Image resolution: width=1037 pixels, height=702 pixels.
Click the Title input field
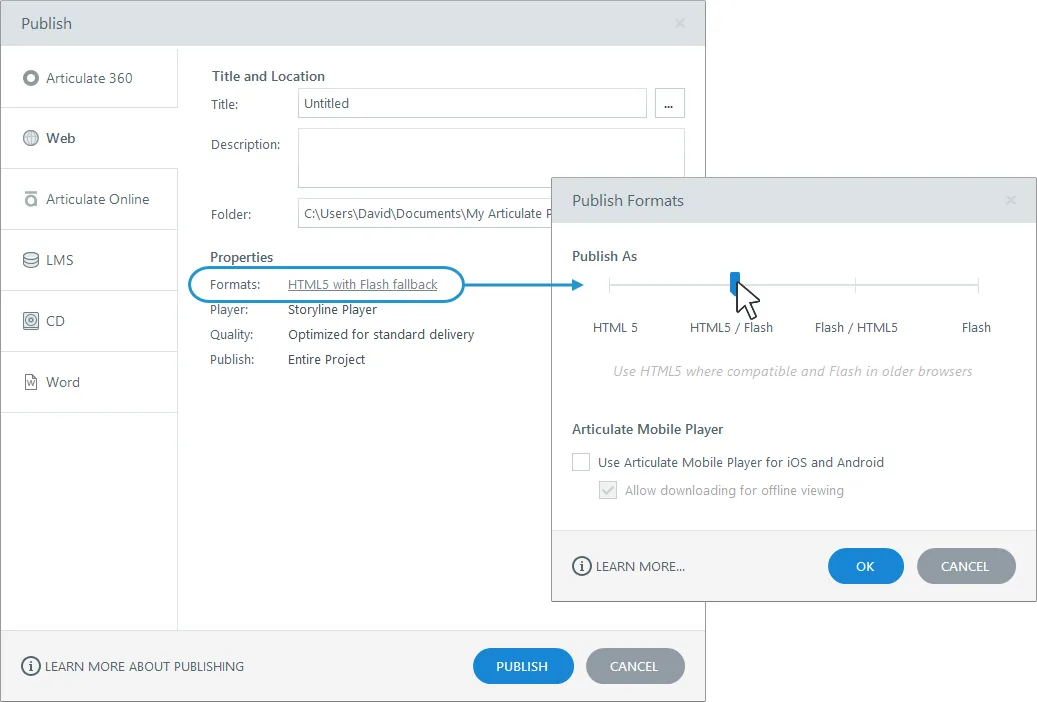click(472, 103)
